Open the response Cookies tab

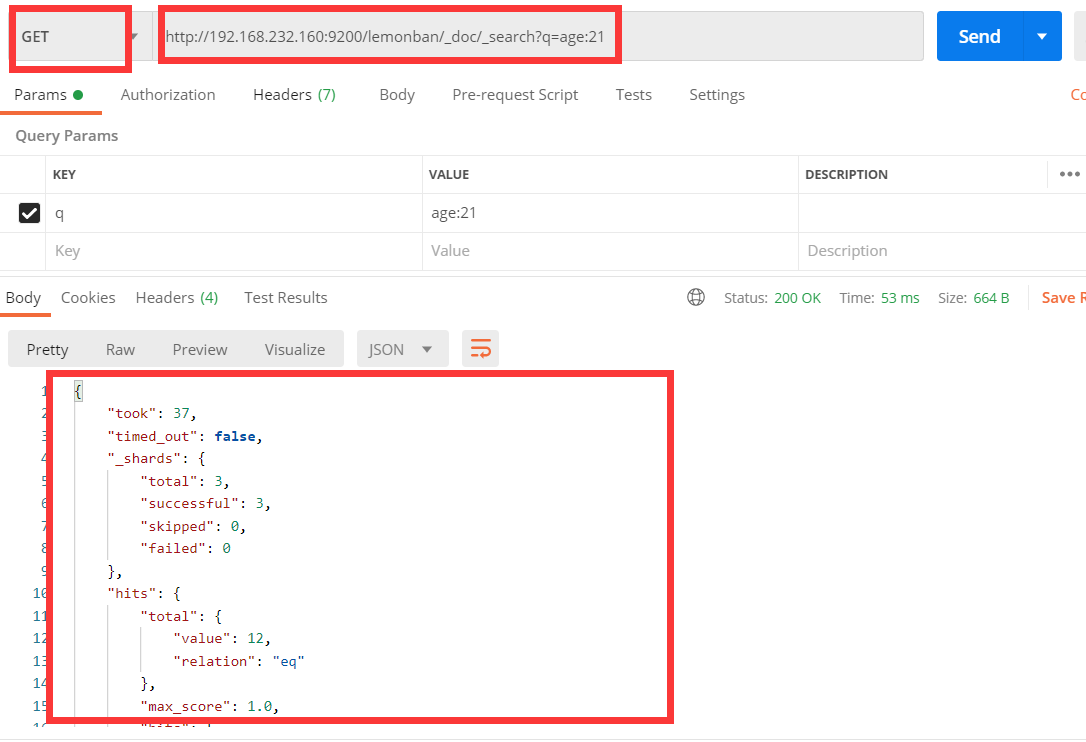coord(88,298)
